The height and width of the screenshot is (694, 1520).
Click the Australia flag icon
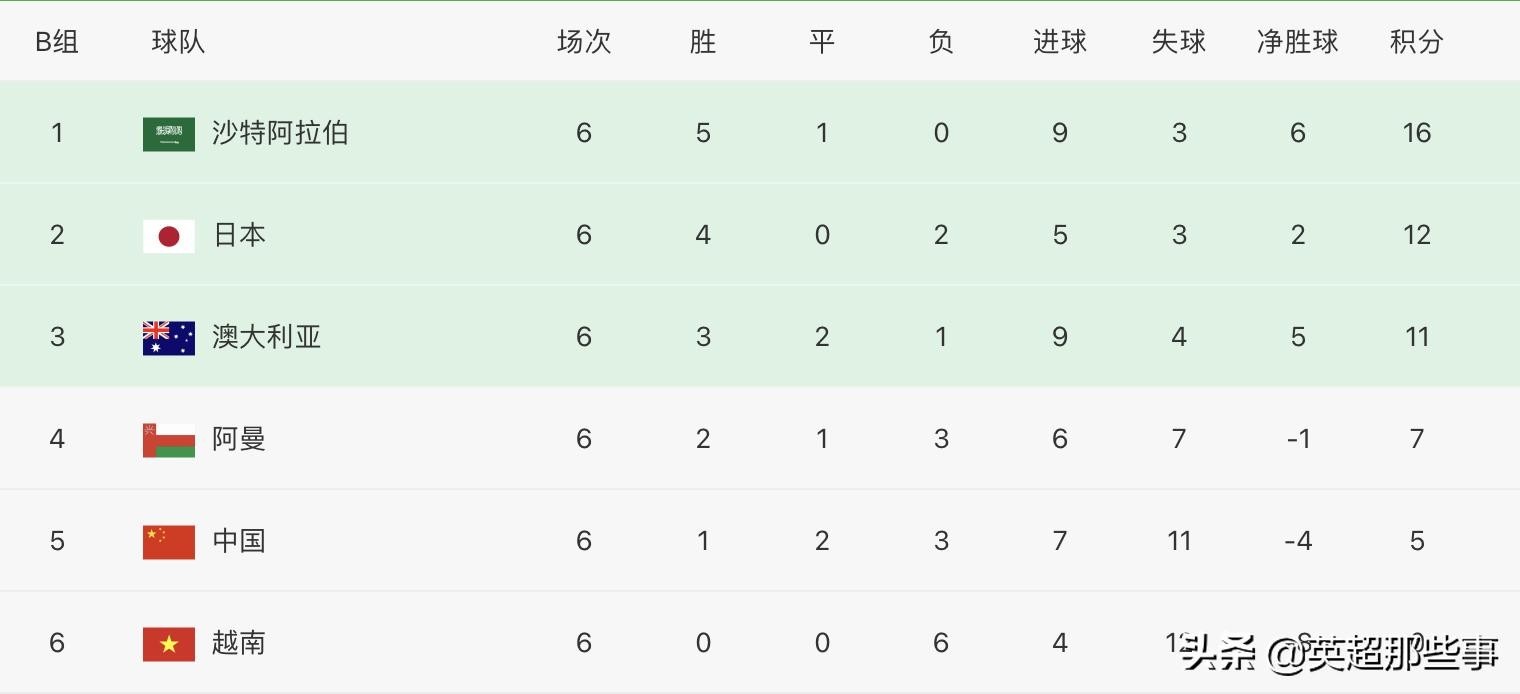click(169, 338)
